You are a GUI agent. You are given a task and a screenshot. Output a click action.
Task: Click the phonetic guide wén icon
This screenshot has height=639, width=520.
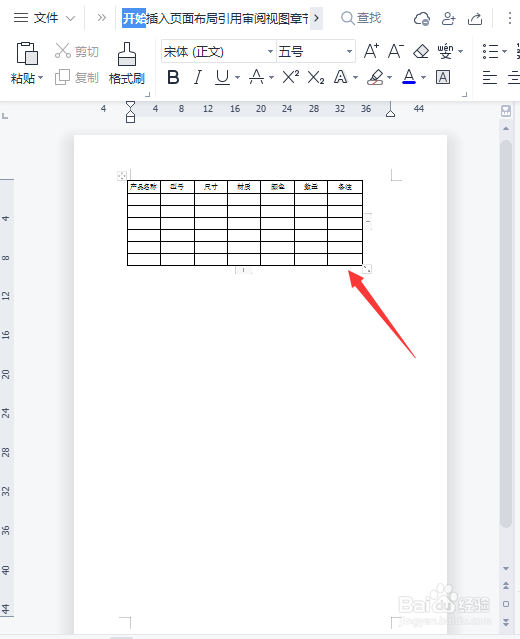click(445, 51)
